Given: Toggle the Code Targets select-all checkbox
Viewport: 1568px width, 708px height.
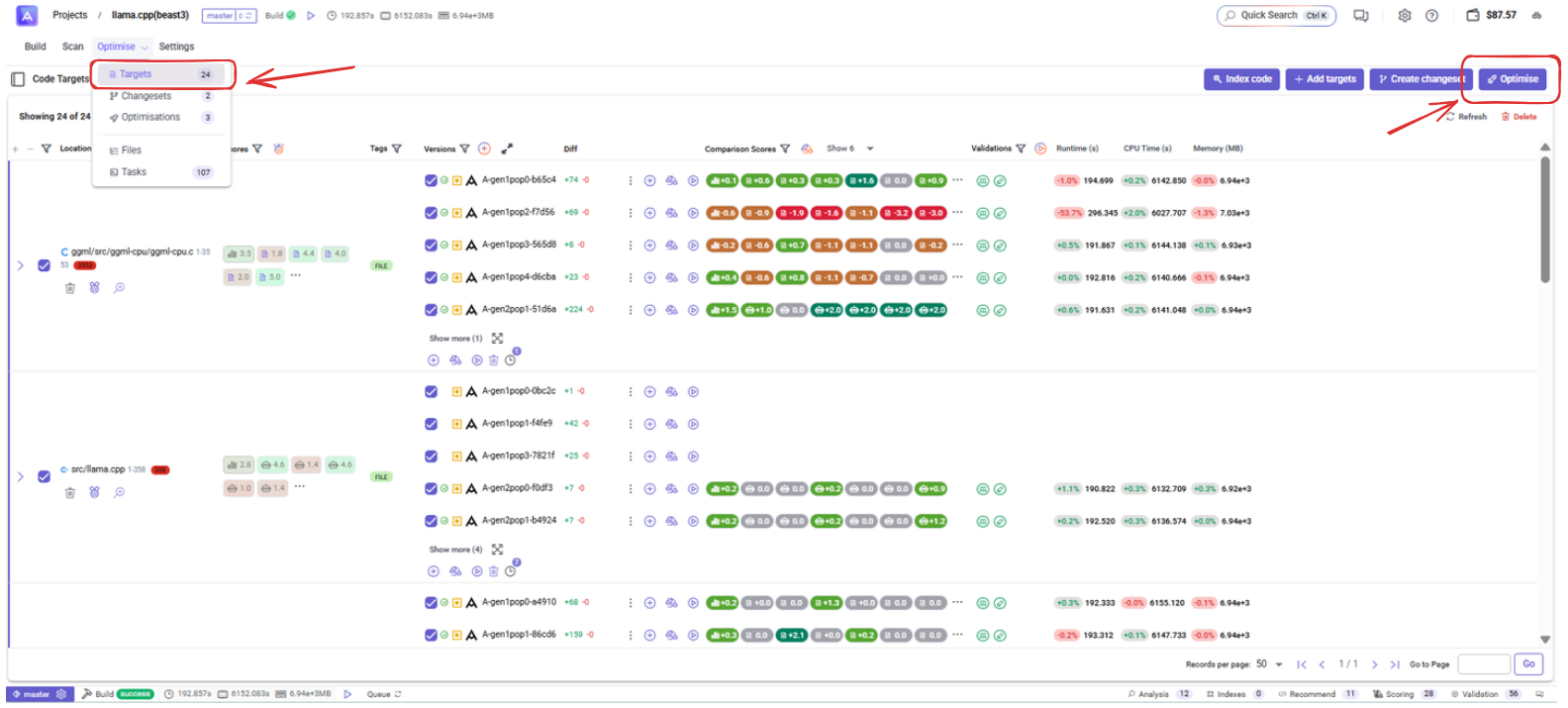Looking at the screenshot, I should 18,79.
